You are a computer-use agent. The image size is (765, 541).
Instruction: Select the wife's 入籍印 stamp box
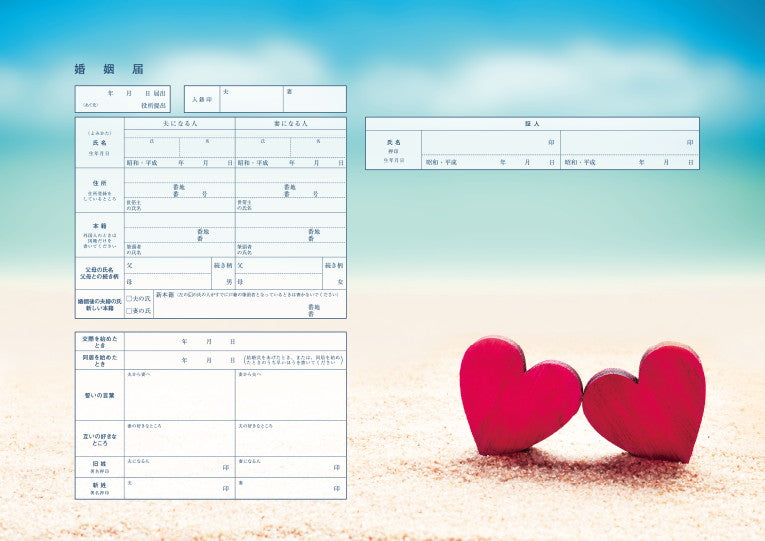(x=314, y=100)
